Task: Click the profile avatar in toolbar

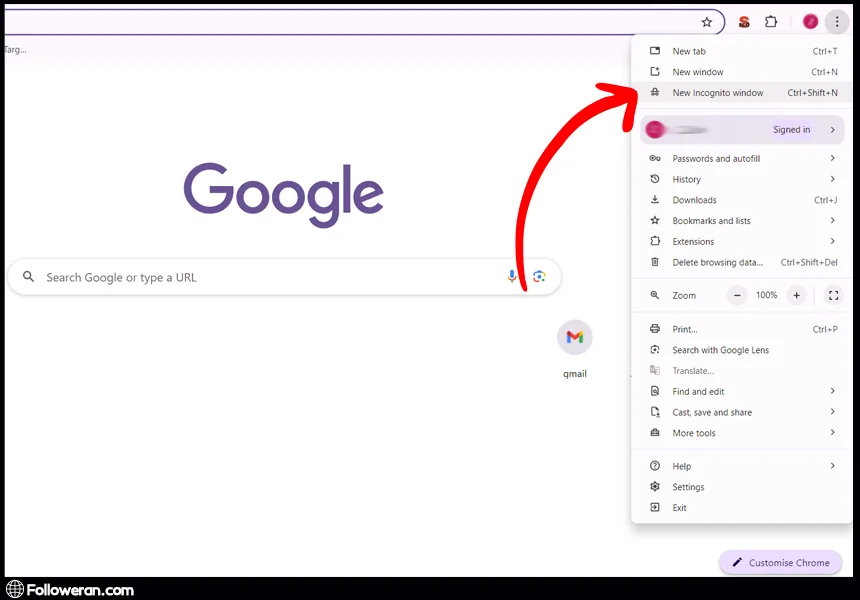Action: pyautogui.click(x=810, y=22)
